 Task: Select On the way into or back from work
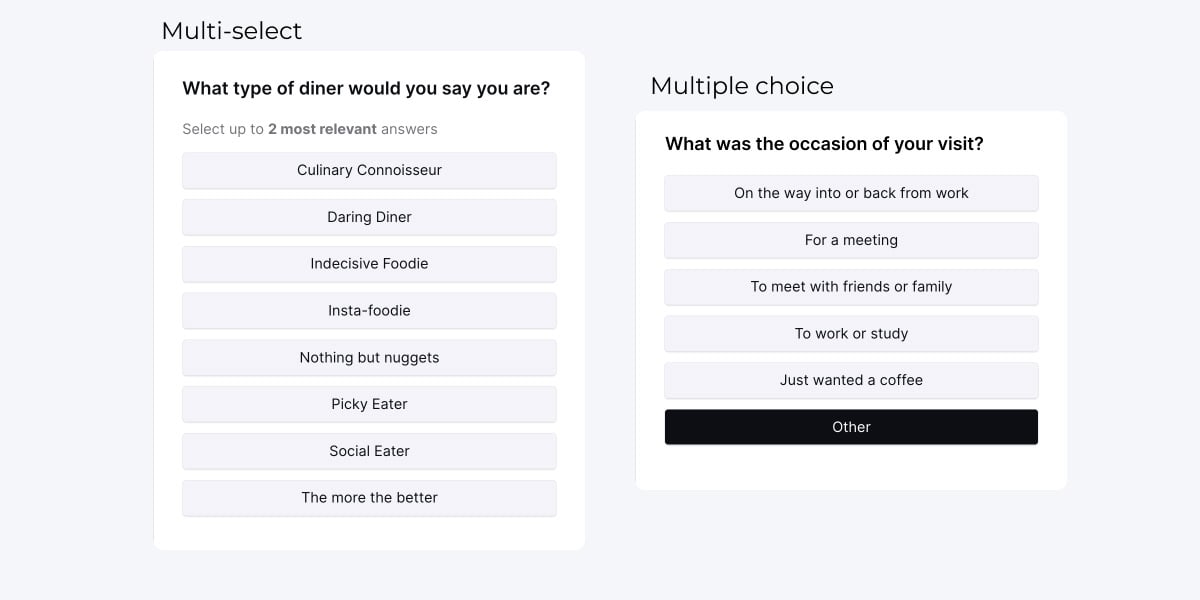pyautogui.click(x=851, y=193)
